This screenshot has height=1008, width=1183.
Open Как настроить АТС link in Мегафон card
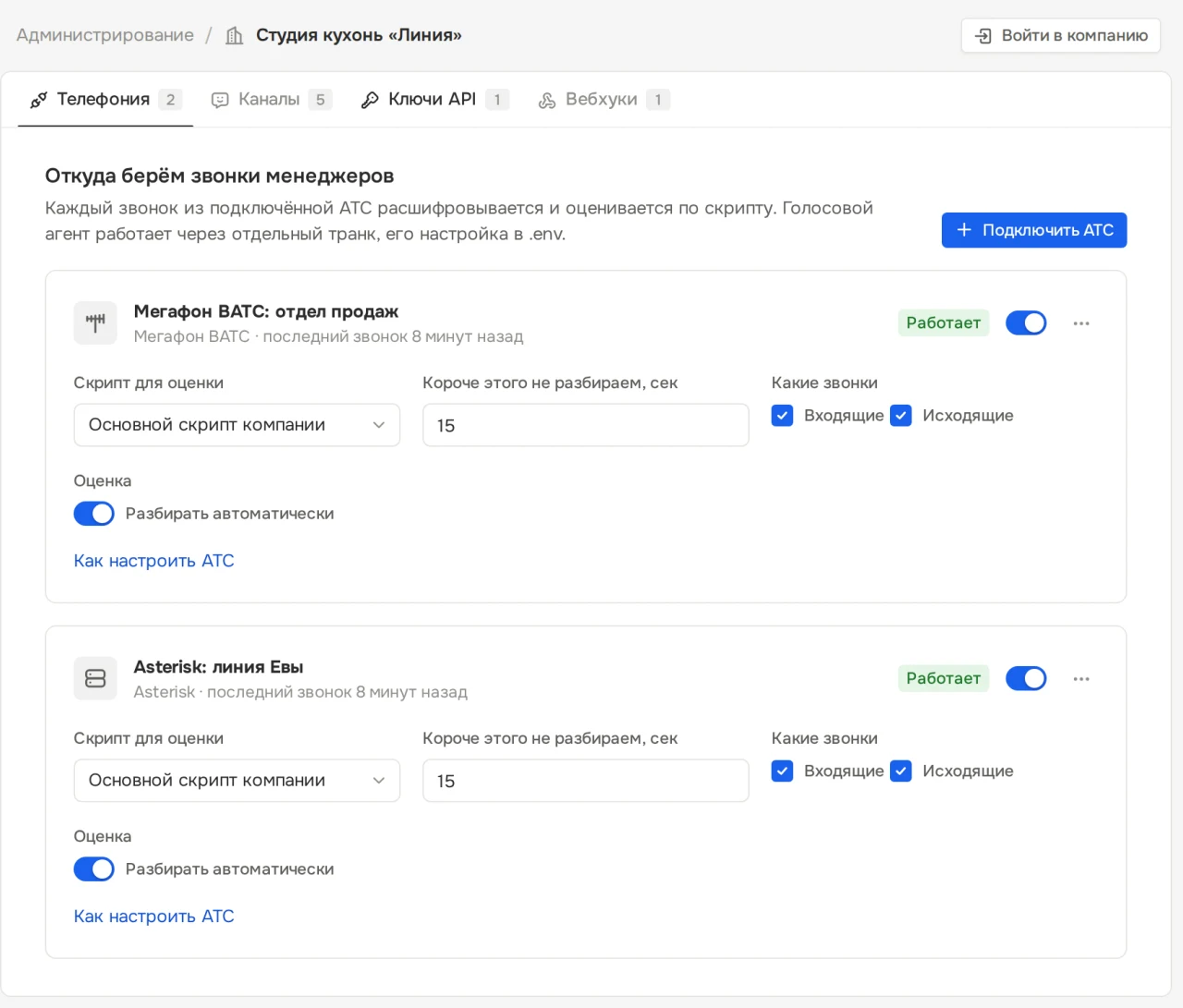click(154, 561)
